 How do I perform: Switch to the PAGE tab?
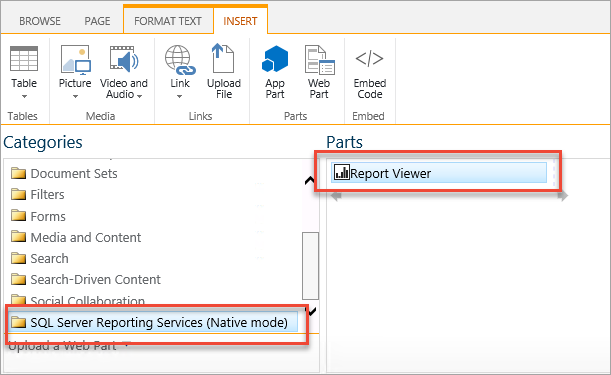click(x=97, y=21)
